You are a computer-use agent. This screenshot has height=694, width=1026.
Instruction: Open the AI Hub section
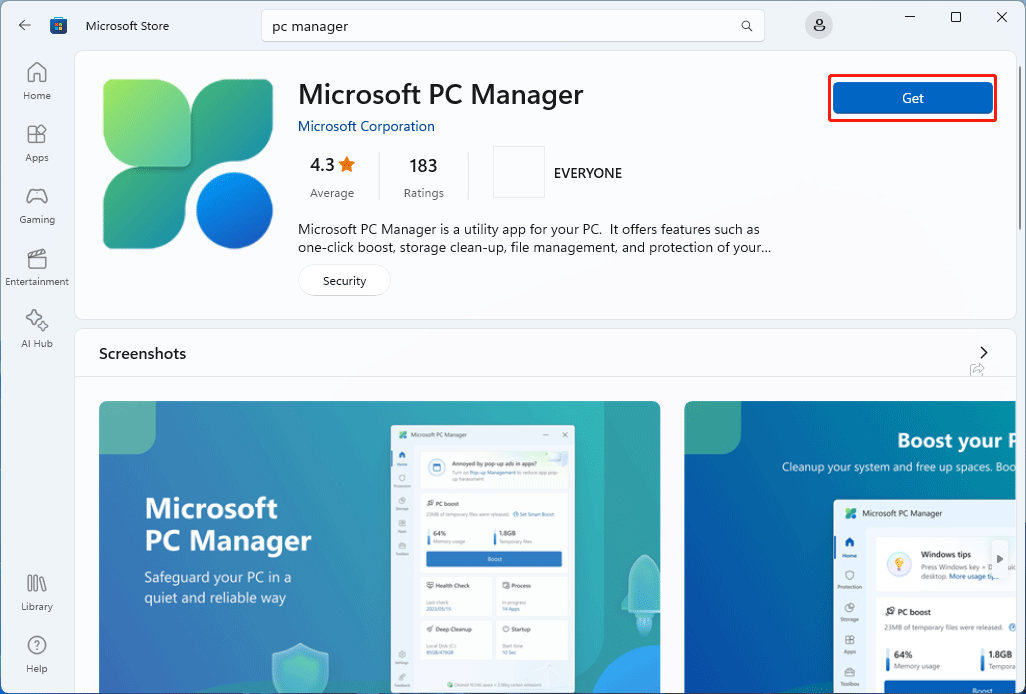click(36, 329)
